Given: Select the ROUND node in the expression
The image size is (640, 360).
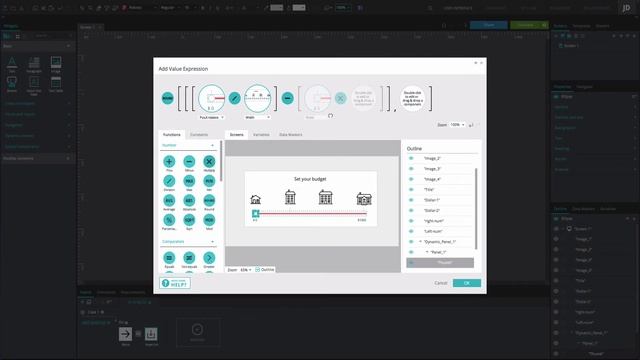Looking at the screenshot, I should click(x=167, y=98).
